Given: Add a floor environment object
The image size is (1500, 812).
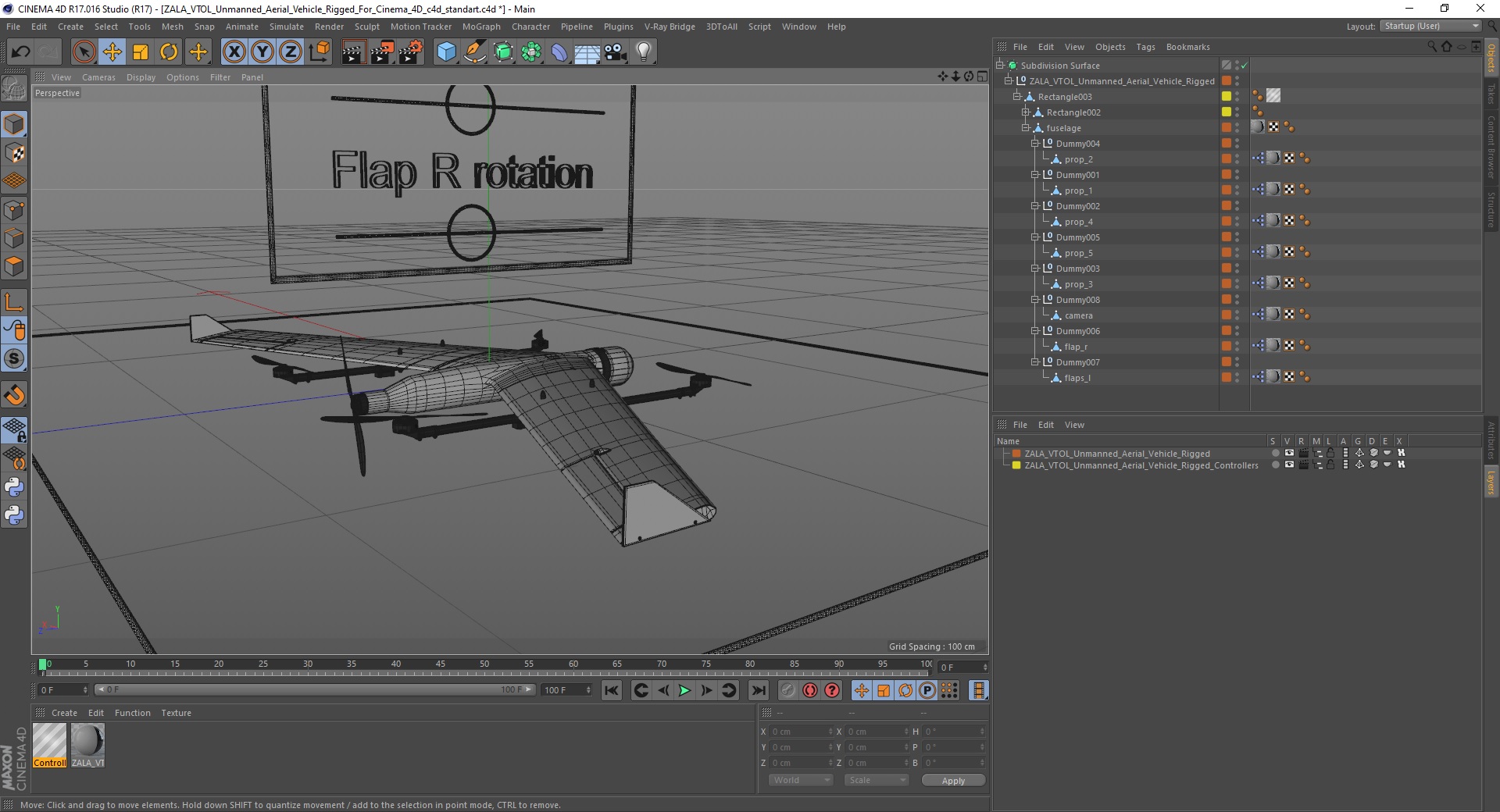Looking at the screenshot, I should 587,52.
